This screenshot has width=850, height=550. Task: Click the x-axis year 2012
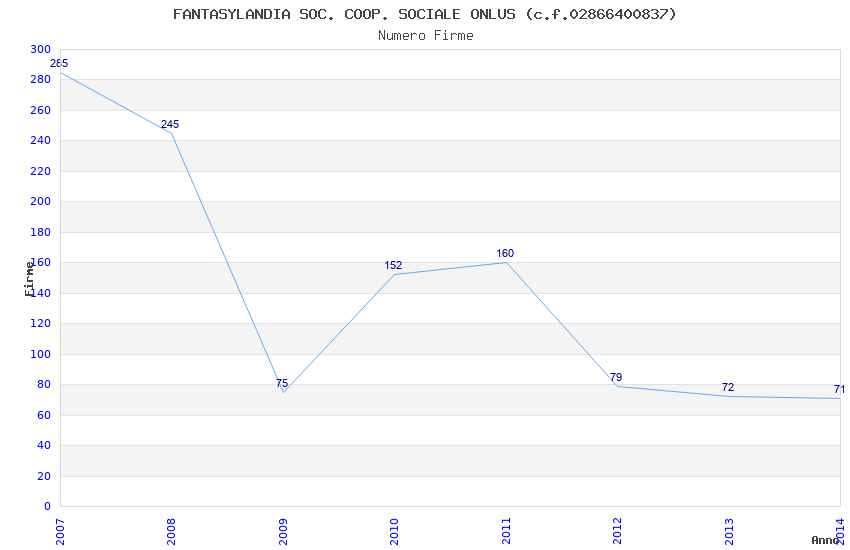617,532
